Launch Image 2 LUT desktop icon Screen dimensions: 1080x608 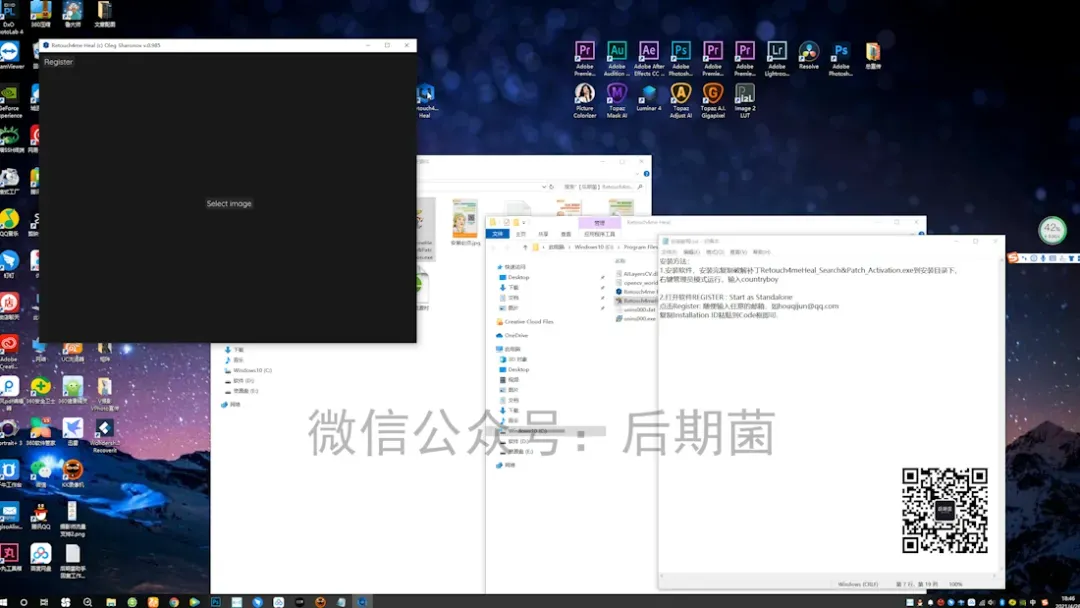(x=745, y=101)
